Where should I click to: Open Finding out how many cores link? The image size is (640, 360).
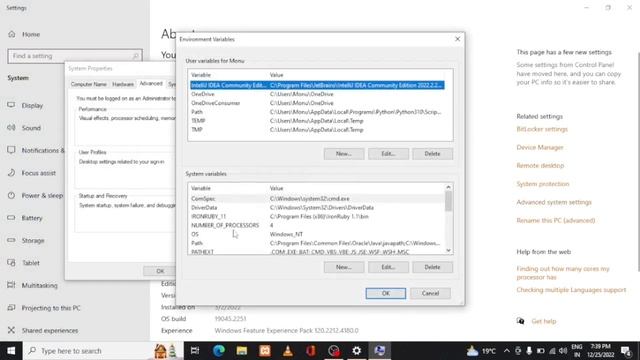point(563,273)
